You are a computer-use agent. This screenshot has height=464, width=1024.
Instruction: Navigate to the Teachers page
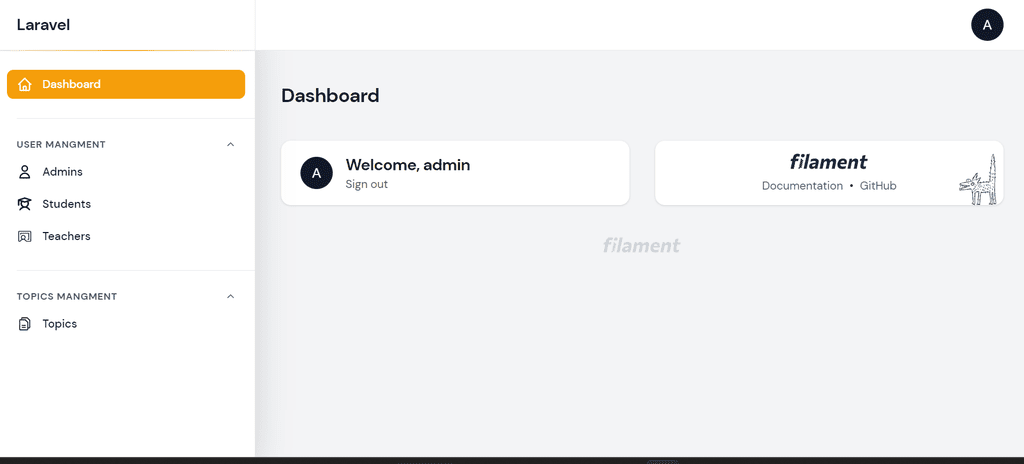tap(126, 236)
